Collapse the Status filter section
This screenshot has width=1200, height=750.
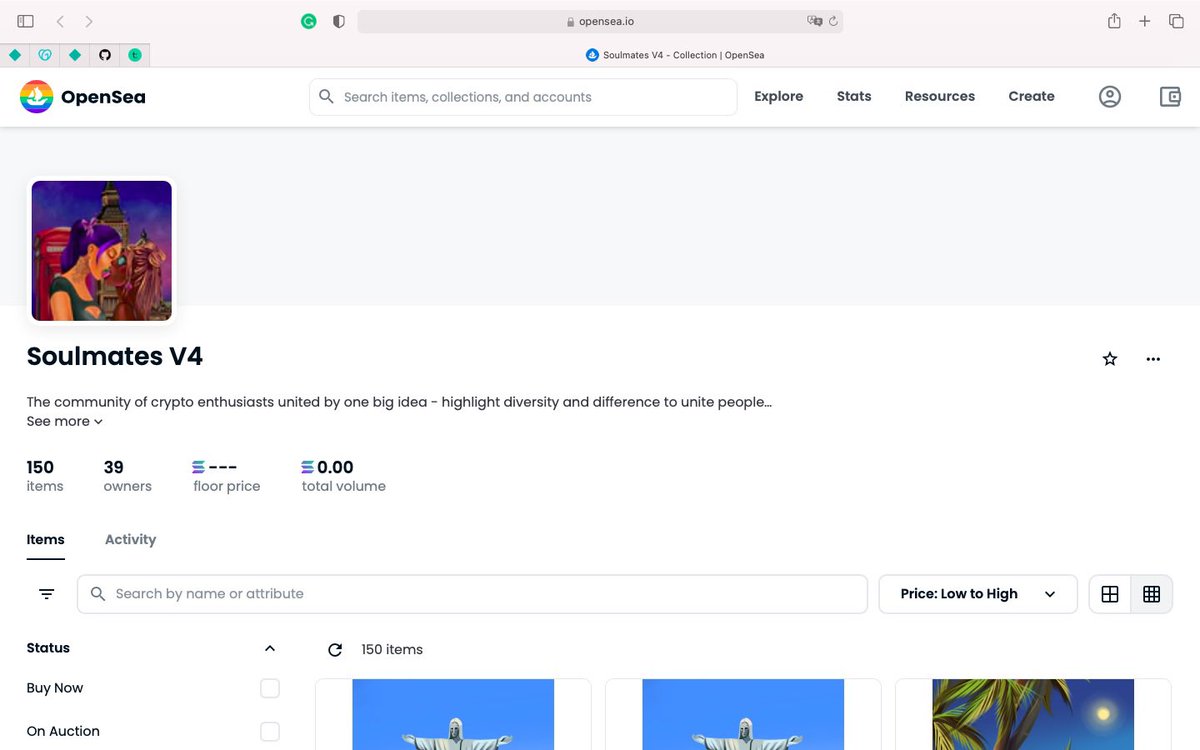(x=269, y=648)
